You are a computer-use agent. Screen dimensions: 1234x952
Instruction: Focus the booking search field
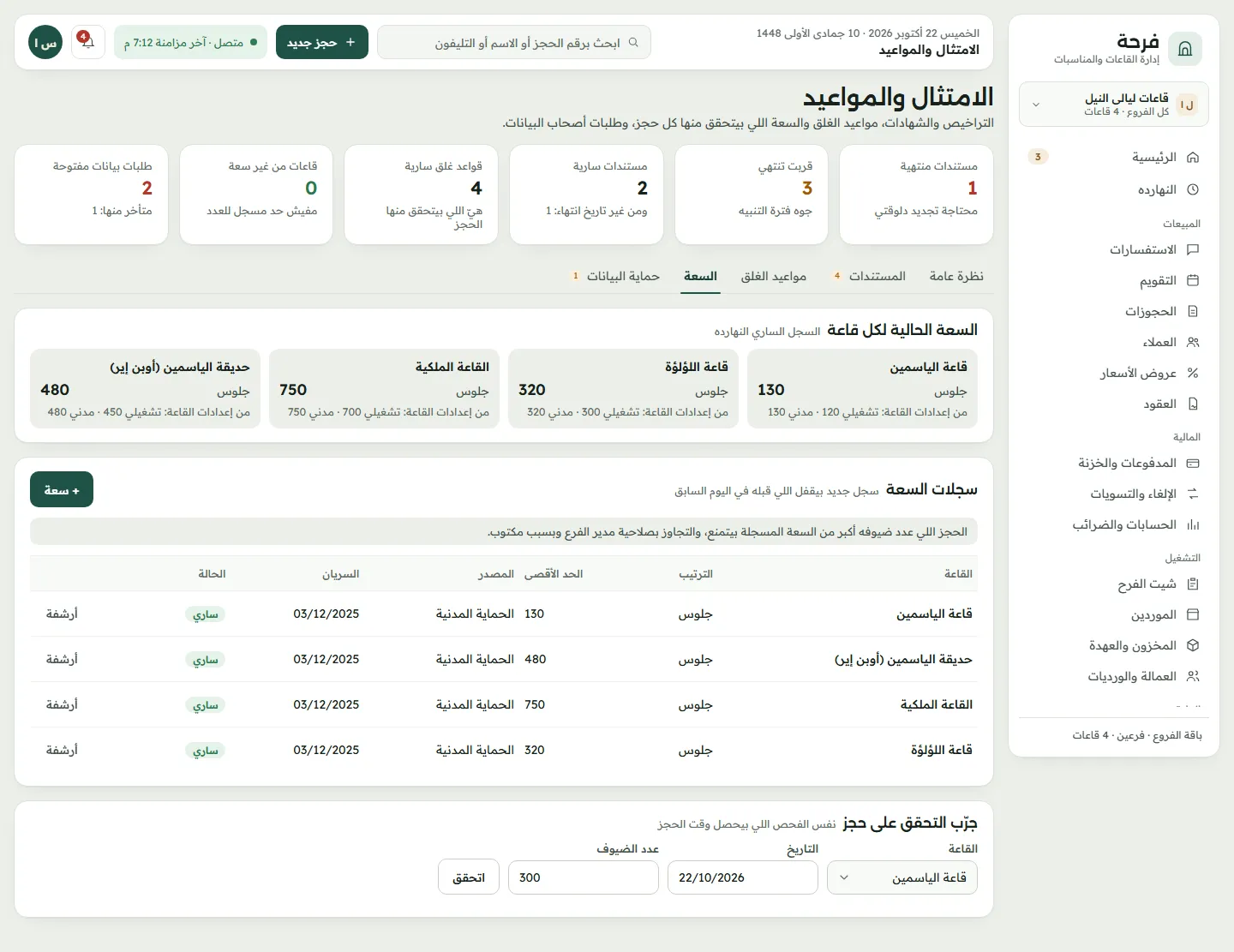point(514,42)
